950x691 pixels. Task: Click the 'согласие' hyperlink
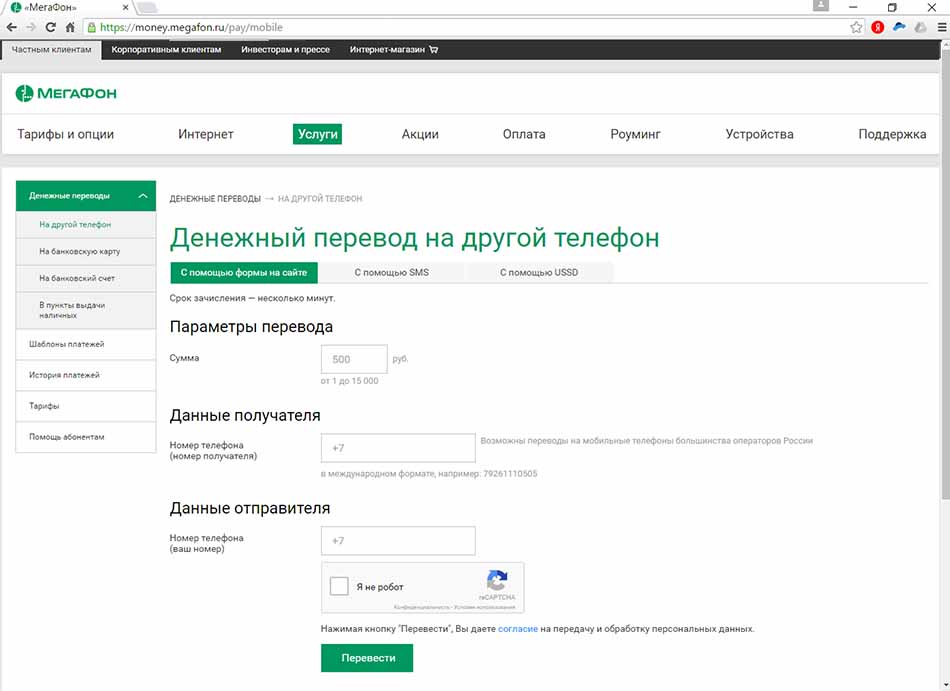click(x=518, y=629)
